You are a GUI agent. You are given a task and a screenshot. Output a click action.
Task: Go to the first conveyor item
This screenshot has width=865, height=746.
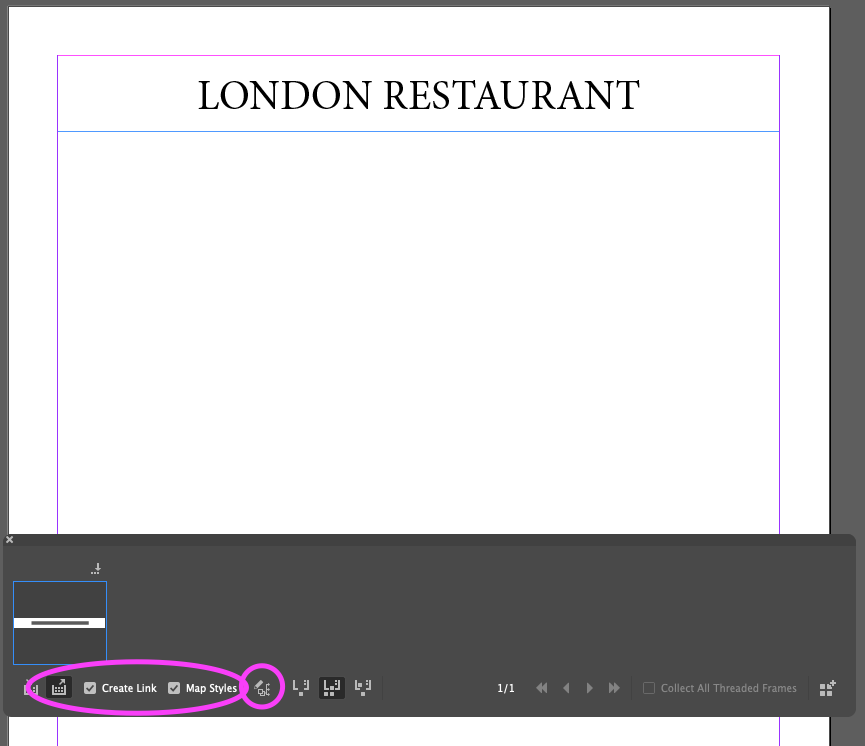pos(541,688)
